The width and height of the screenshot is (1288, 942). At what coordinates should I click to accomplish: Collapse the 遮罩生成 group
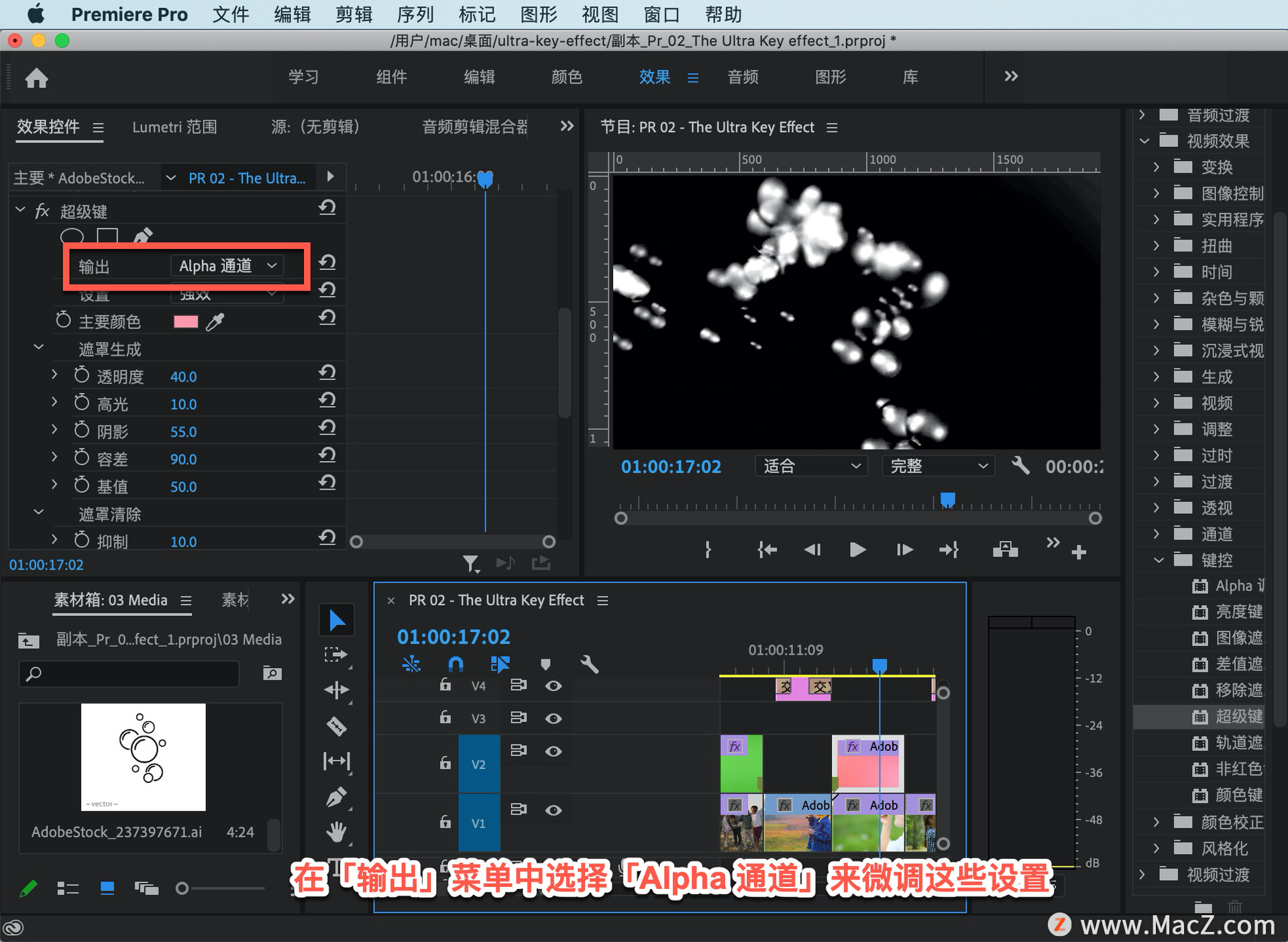39,348
